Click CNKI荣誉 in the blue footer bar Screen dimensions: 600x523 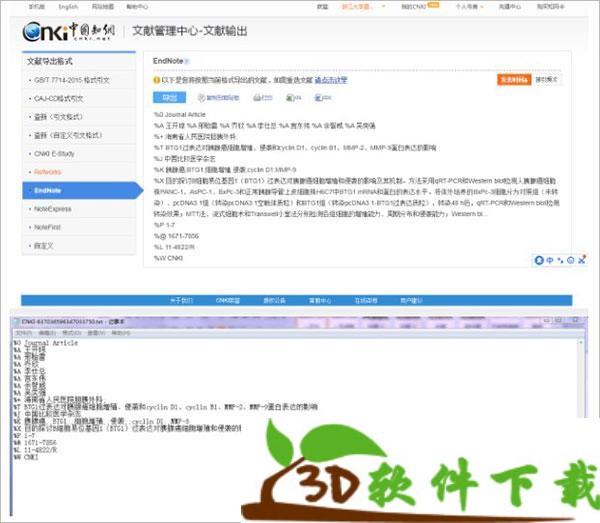(x=228, y=300)
